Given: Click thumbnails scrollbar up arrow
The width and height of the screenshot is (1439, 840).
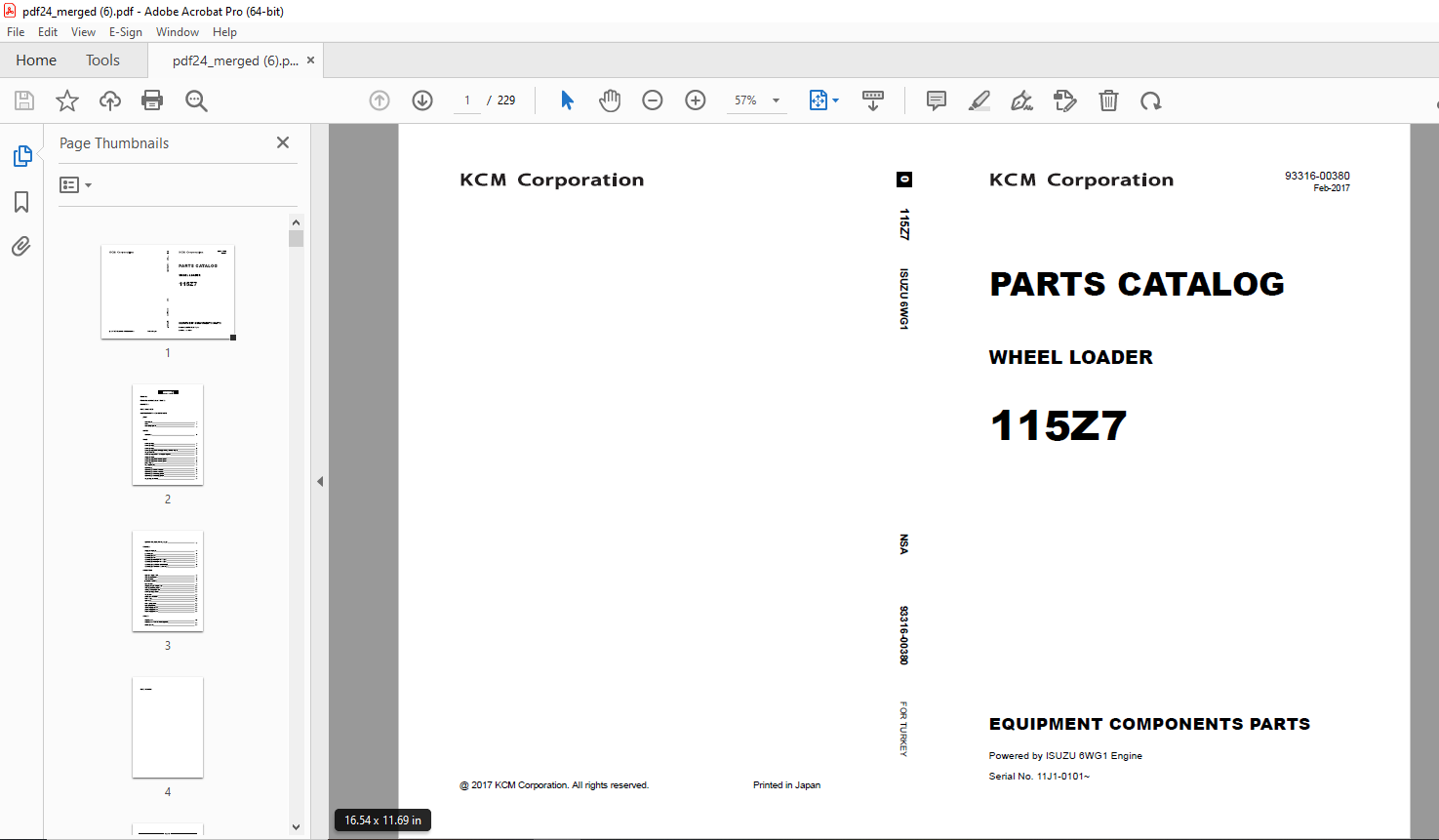Looking at the screenshot, I should [297, 222].
